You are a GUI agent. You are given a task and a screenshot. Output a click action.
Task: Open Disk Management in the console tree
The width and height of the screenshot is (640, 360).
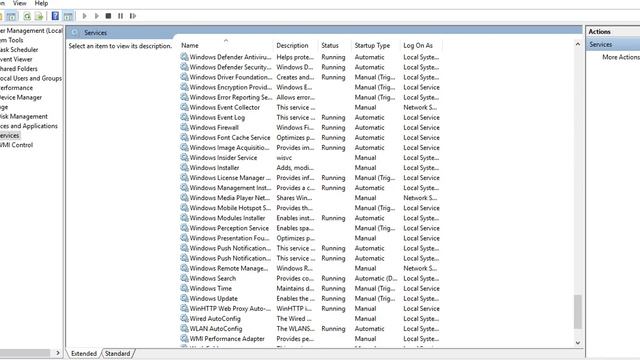point(24,116)
